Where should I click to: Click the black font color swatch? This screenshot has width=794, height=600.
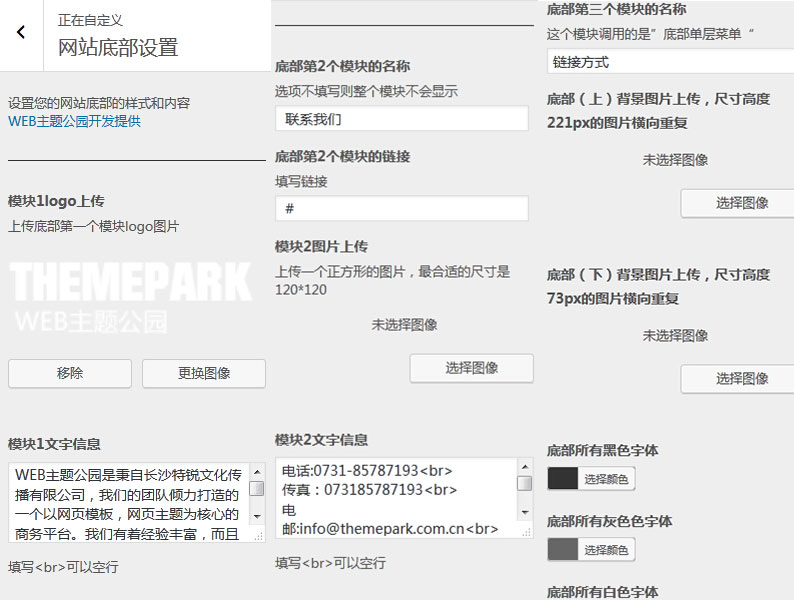point(563,479)
